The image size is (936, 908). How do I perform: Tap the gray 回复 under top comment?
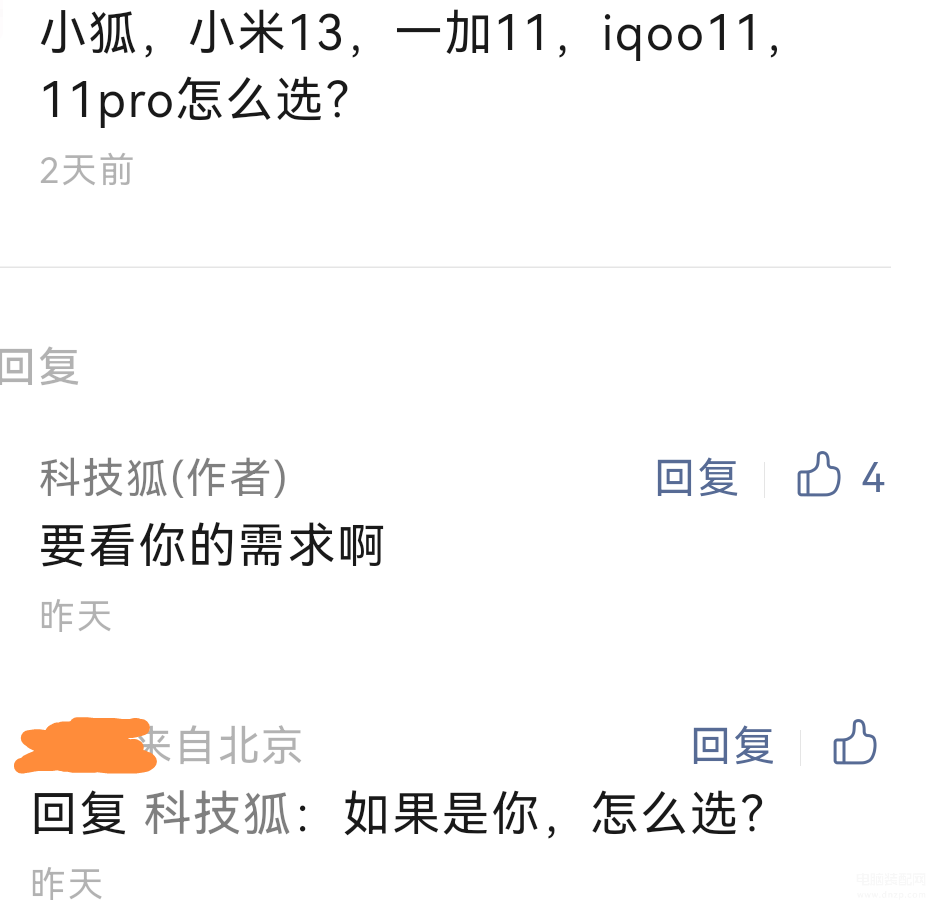point(39,366)
